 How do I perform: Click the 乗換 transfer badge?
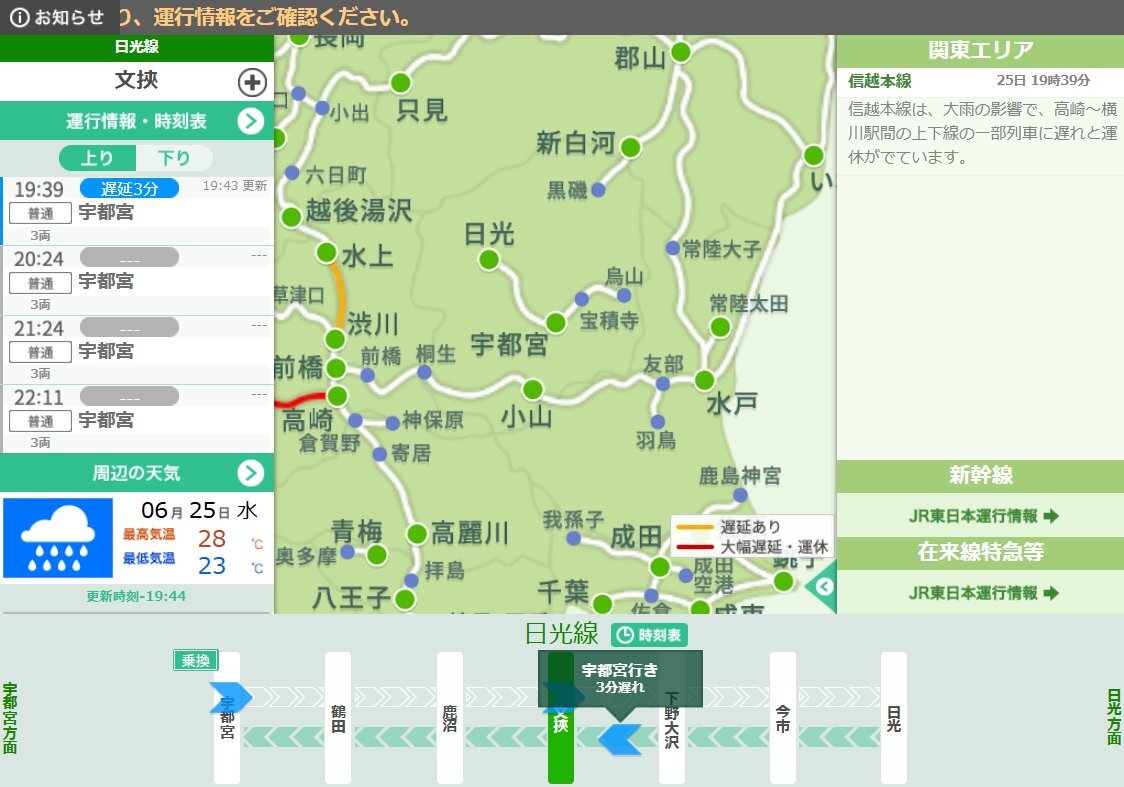(196, 660)
